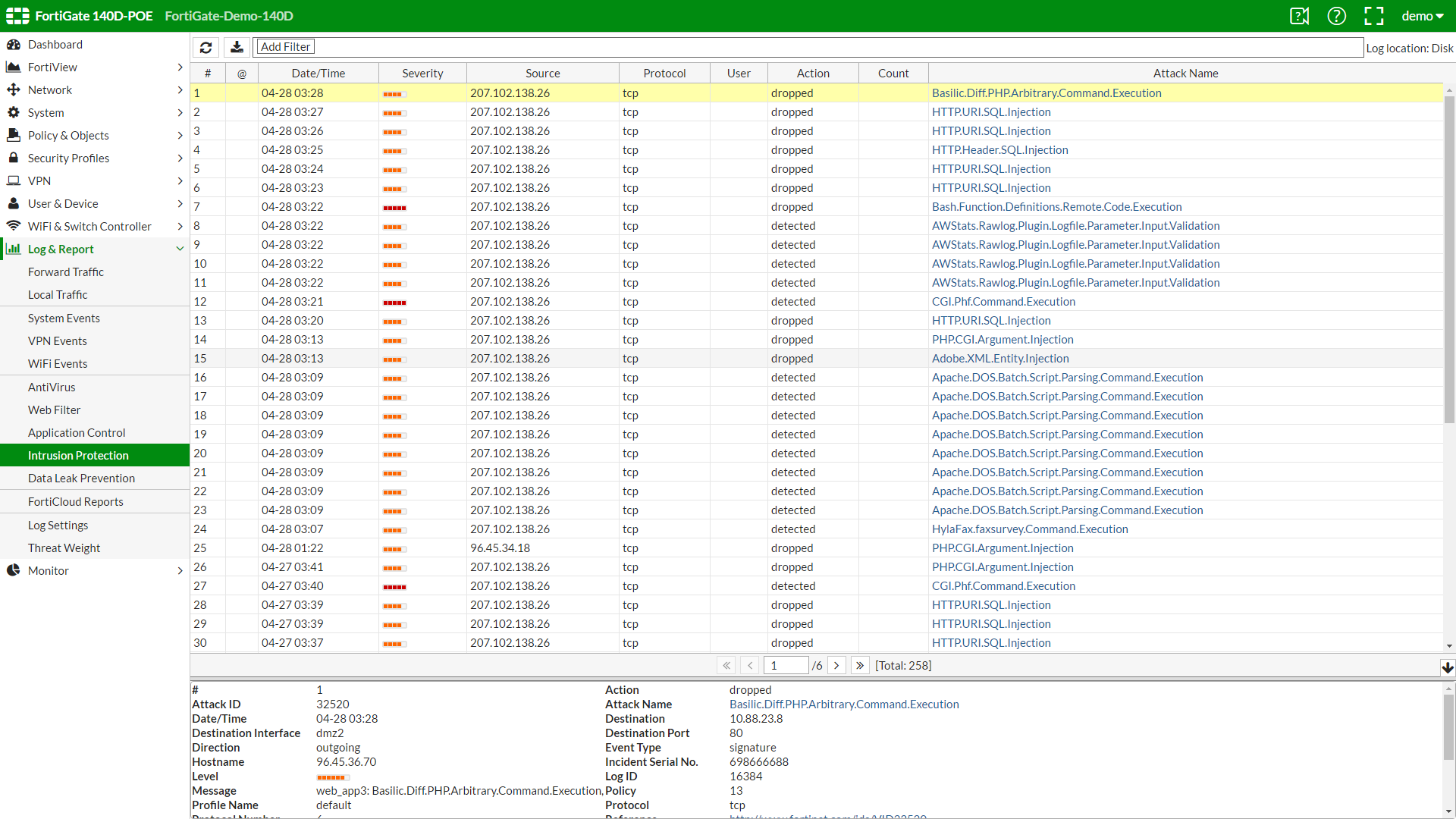Open Bash.Function.Definitions.Remote.Code.Execution attack link
Image resolution: width=1456 pixels, height=819 pixels.
(x=1056, y=207)
